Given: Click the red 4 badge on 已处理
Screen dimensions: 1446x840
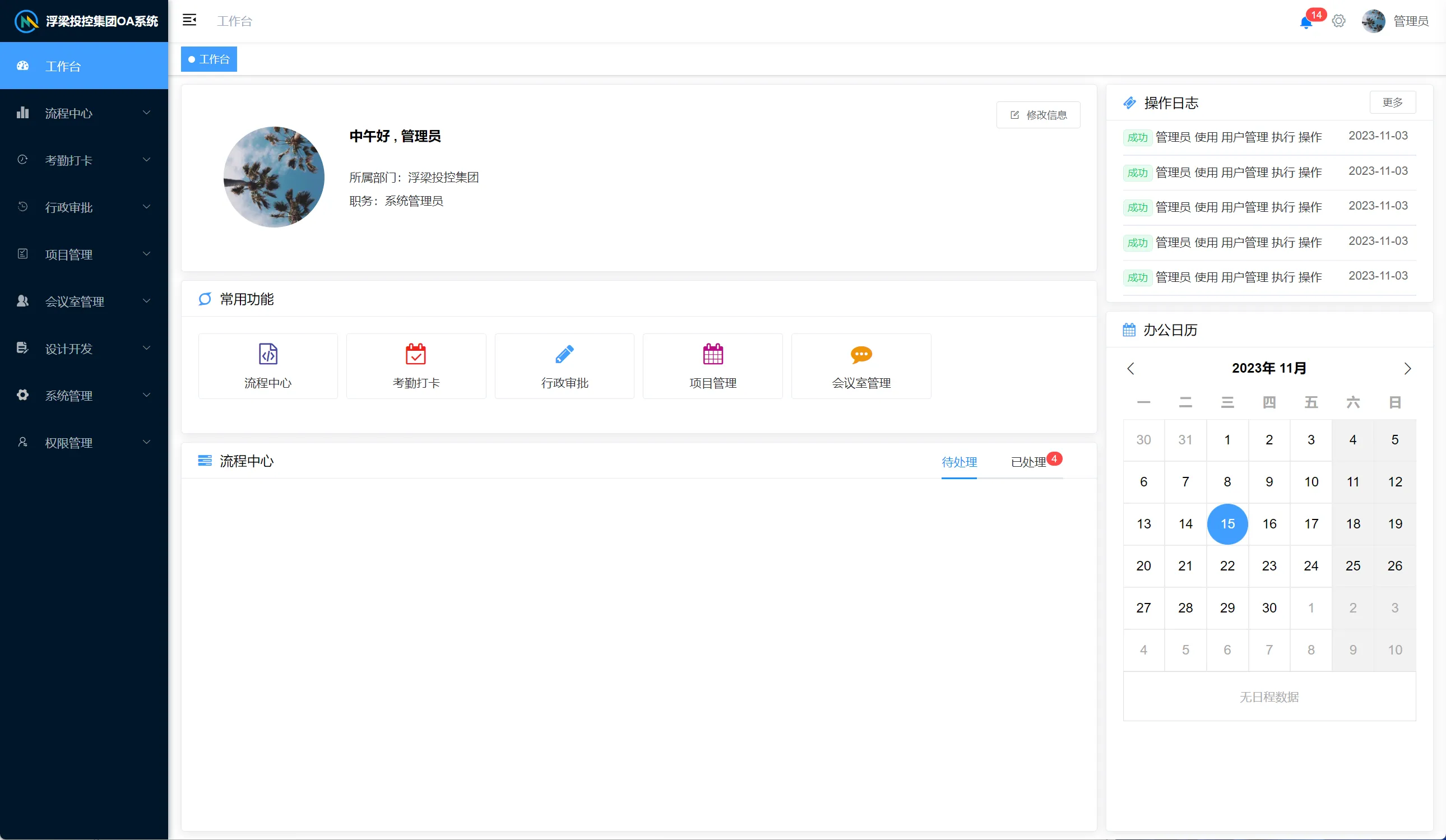Looking at the screenshot, I should pos(1054,458).
